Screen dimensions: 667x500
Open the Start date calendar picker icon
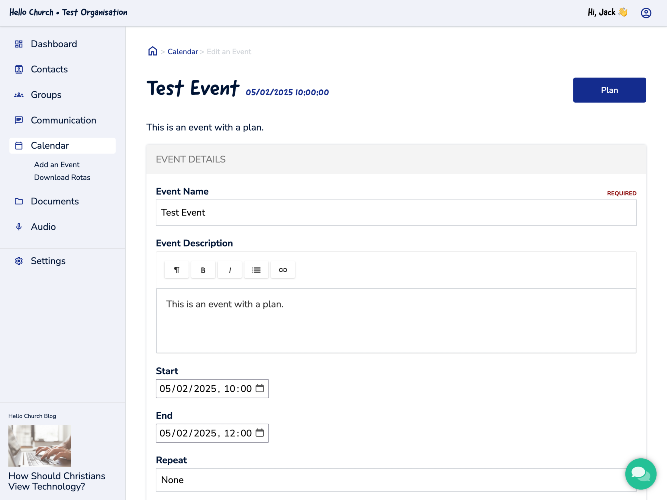click(x=259, y=388)
